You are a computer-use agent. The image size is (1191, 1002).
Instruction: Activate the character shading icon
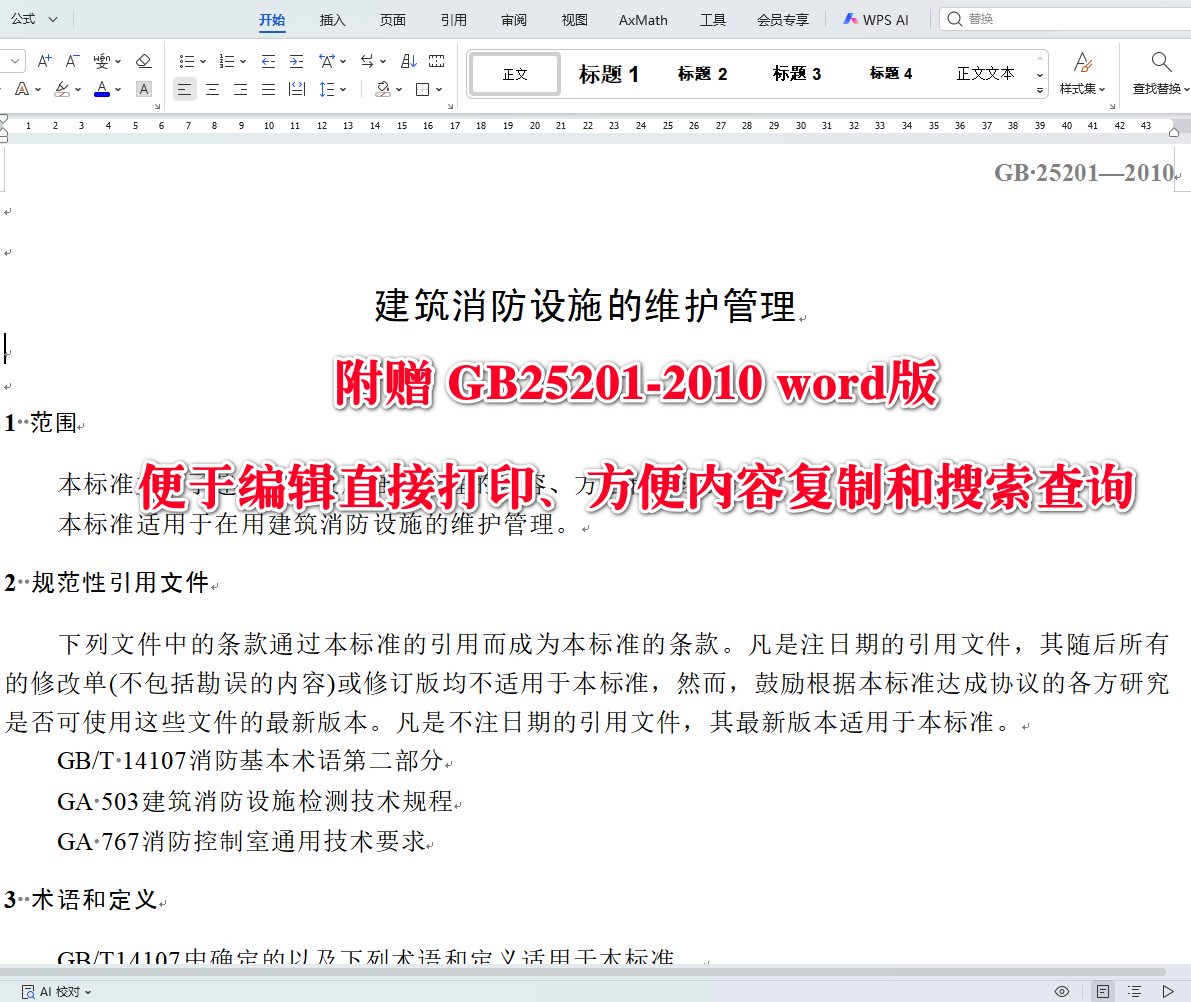click(x=143, y=89)
